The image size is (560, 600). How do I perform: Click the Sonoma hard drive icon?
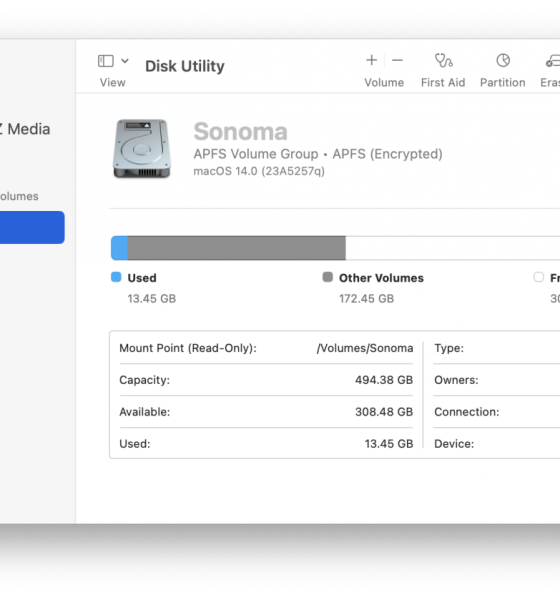pyautogui.click(x=142, y=148)
